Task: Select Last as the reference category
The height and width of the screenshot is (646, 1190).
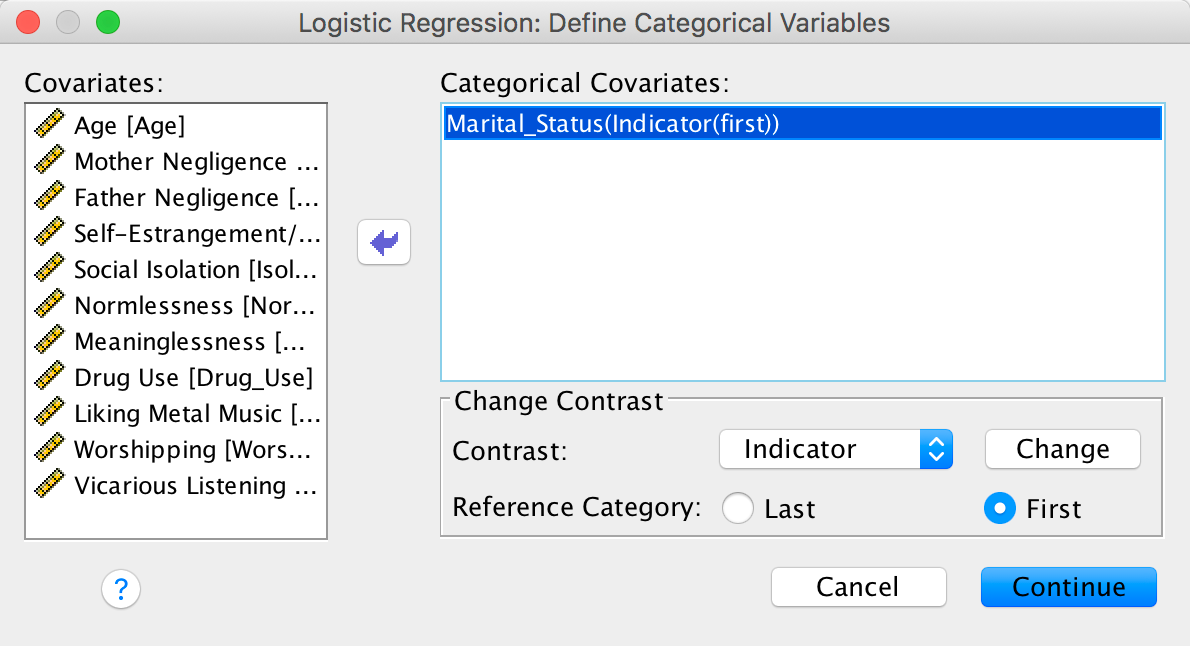Action: (x=738, y=509)
